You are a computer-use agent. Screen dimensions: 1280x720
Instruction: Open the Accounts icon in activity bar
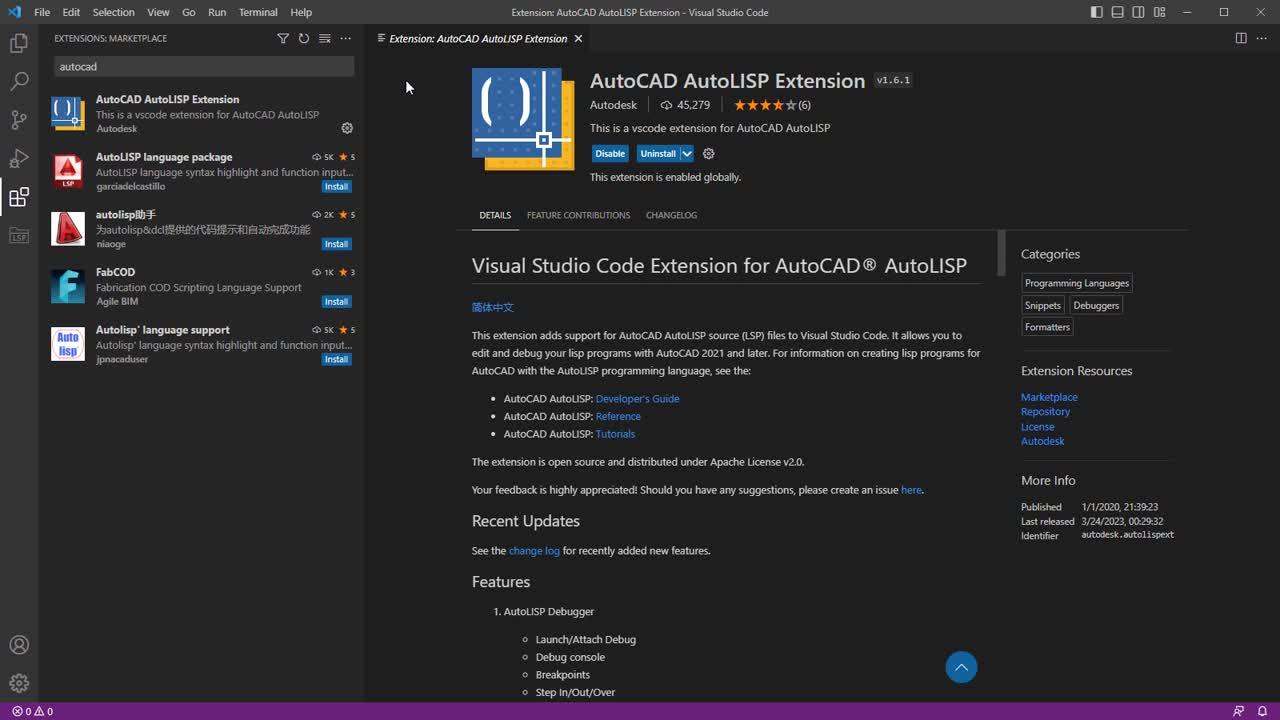point(19,645)
